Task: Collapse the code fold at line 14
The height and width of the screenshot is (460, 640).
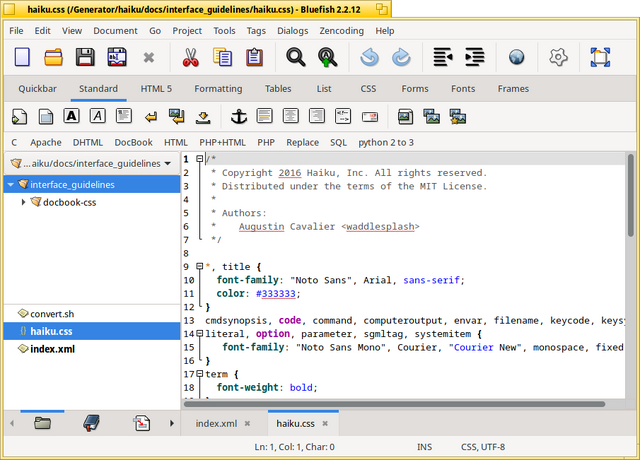Action: (x=200, y=333)
